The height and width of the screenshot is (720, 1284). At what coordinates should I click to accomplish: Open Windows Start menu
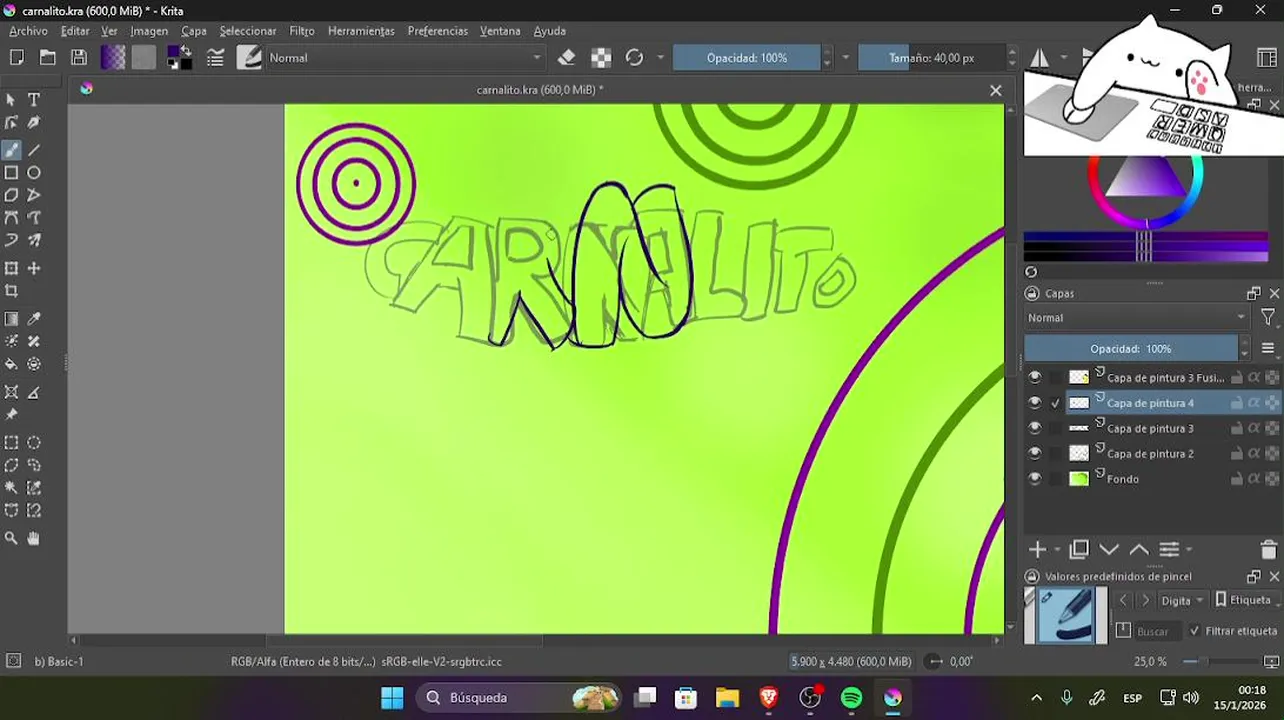point(392,698)
